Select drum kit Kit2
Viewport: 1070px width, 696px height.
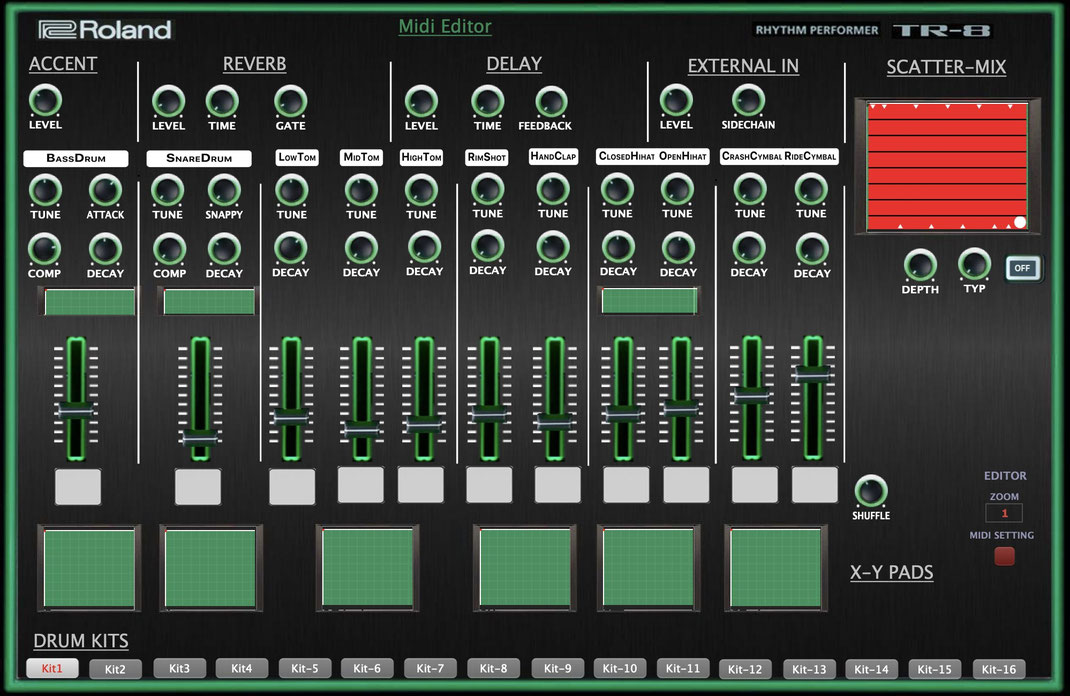[x=115, y=669]
